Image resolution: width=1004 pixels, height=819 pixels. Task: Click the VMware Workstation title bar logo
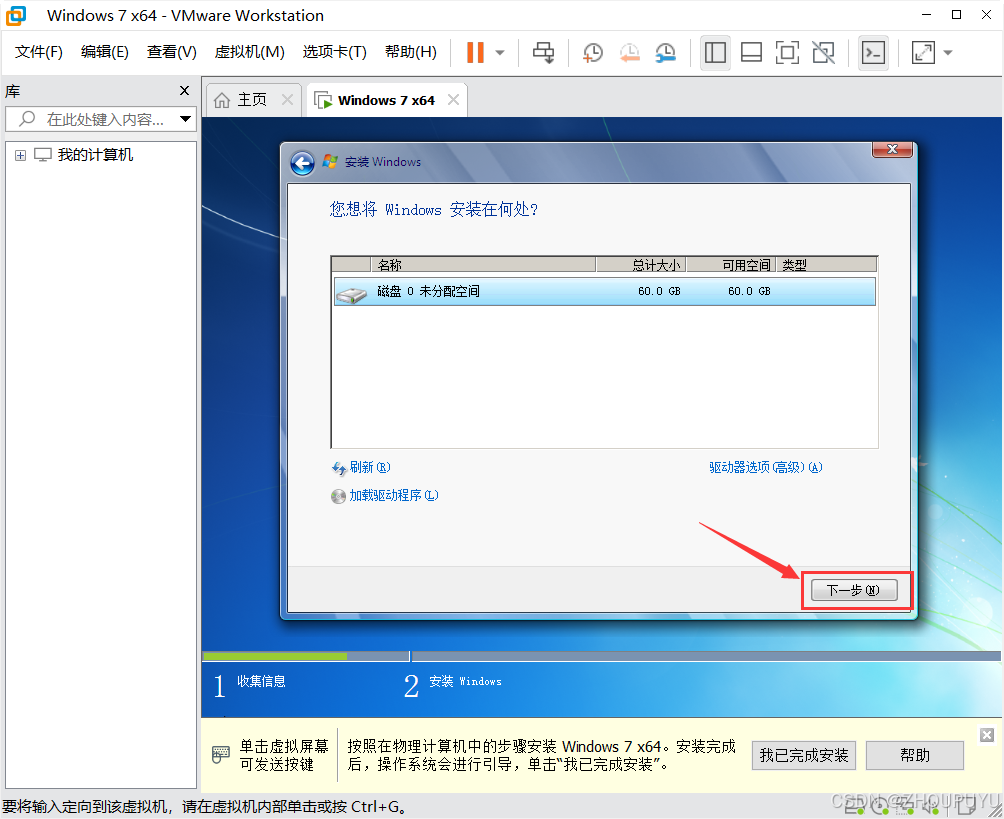point(17,15)
